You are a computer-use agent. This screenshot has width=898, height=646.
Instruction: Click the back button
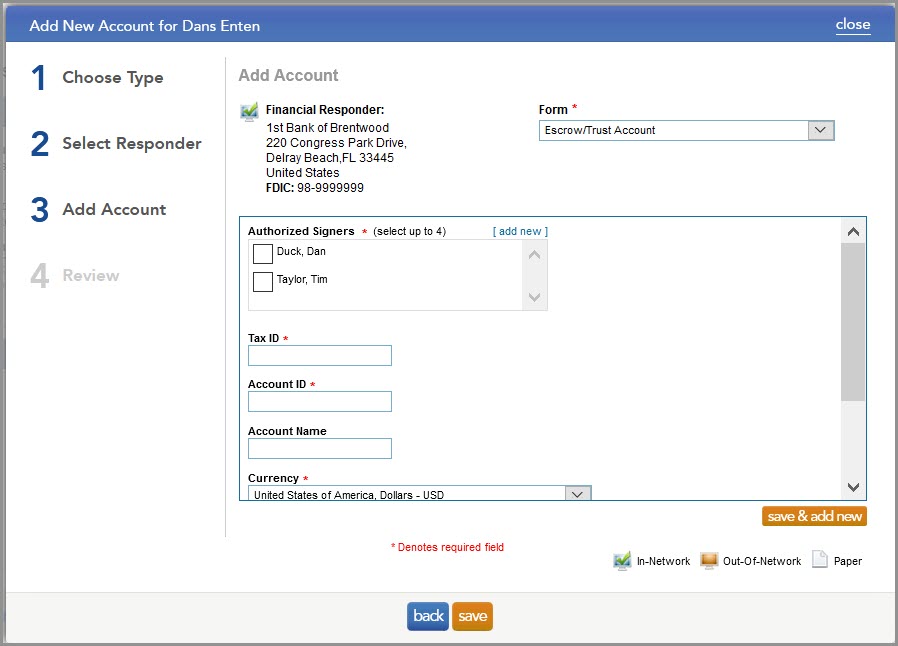point(427,616)
